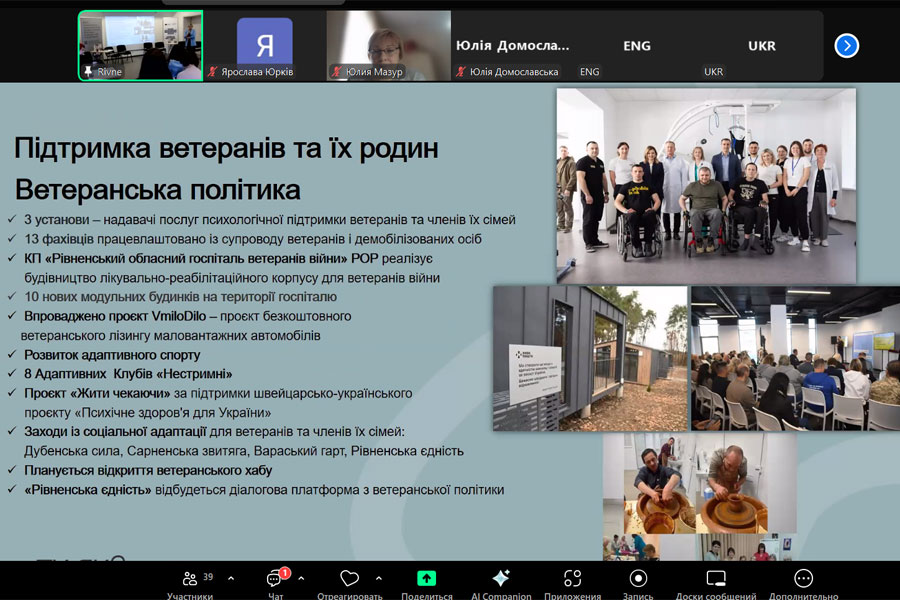Screen dimensions: 900x600
Task: Select the UKR interpreter tile
Action: coord(761,46)
